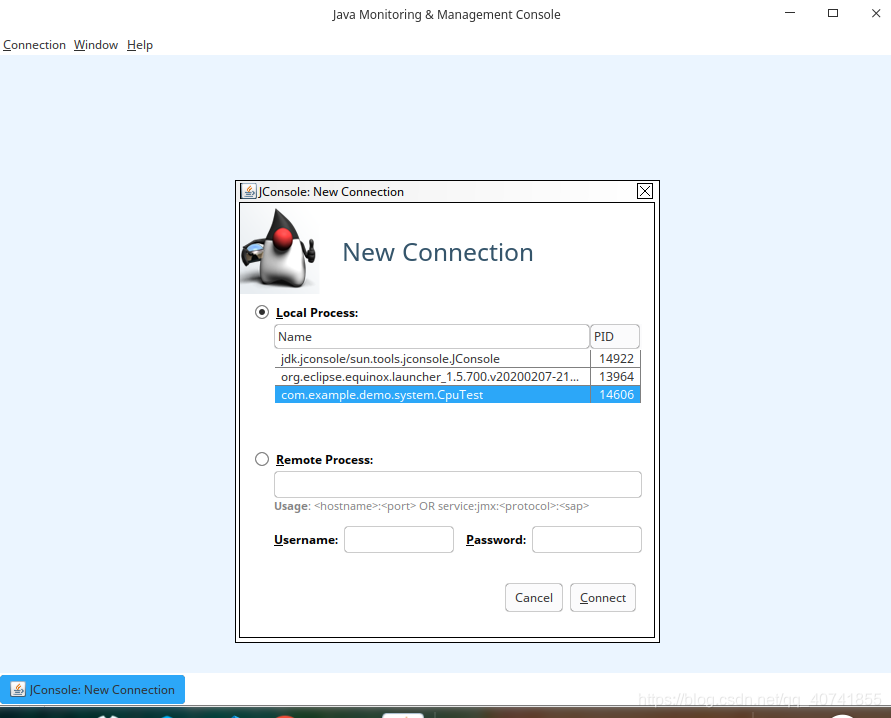The image size is (891, 718).
Task: Open the Window menu
Action: [x=95, y=45]
